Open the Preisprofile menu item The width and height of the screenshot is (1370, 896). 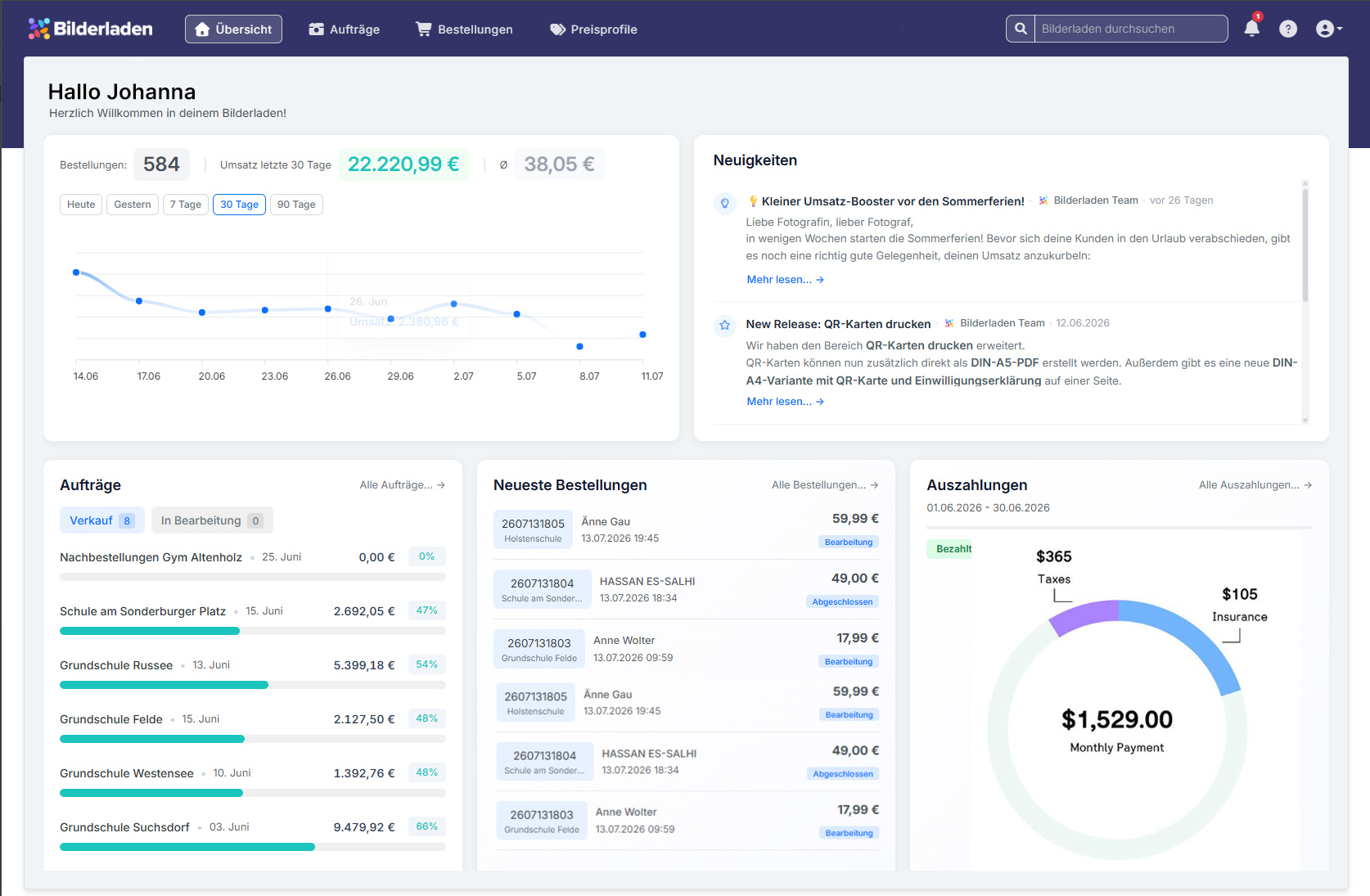pyautogui.click(x=593, y=29)
